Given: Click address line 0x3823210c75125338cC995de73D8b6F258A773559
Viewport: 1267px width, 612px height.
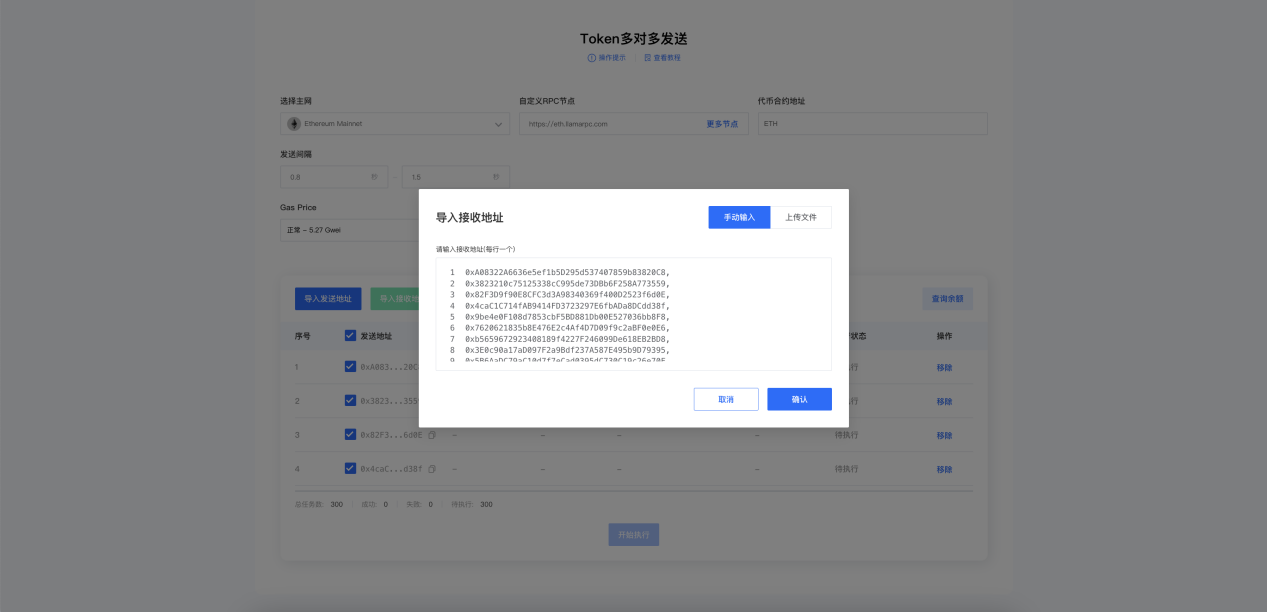Looking at the screenshot, I should click(x=567, y=283).
